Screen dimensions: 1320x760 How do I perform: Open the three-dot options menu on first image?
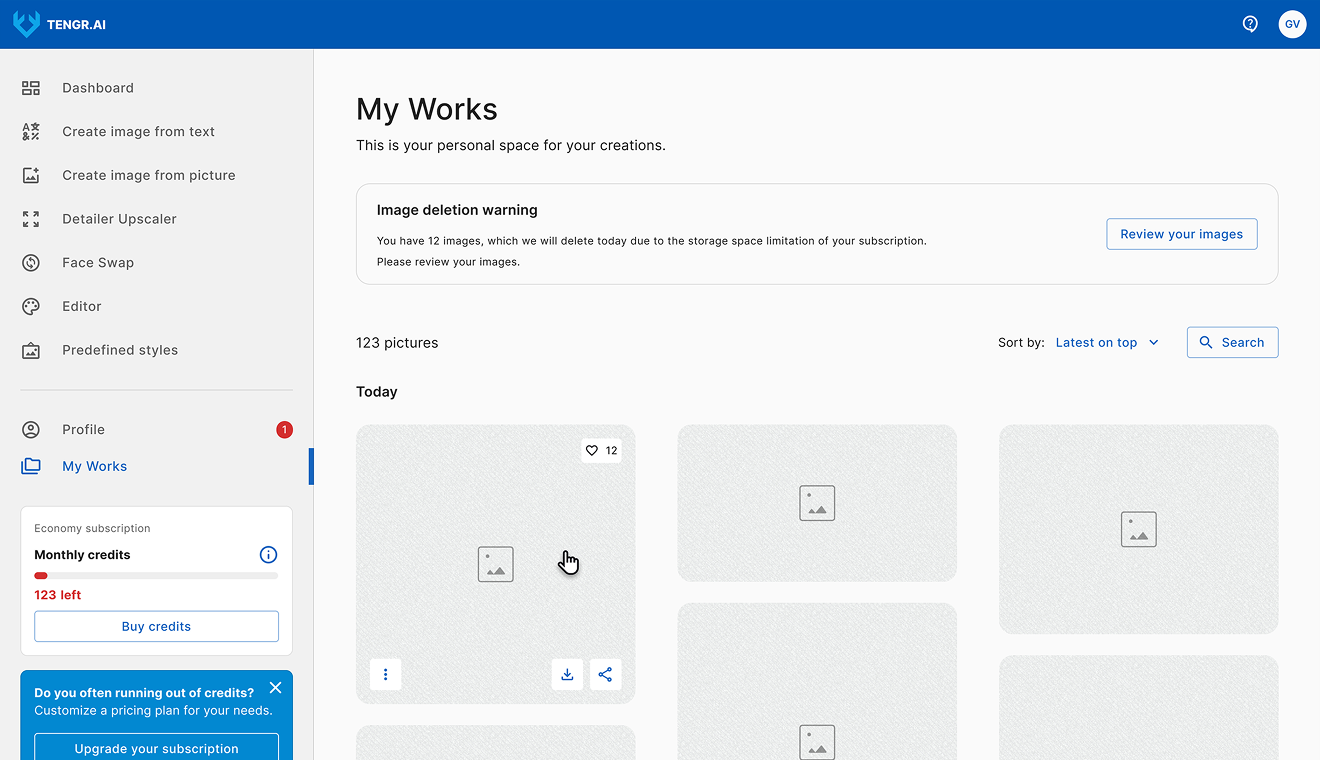tap(385, 674)
